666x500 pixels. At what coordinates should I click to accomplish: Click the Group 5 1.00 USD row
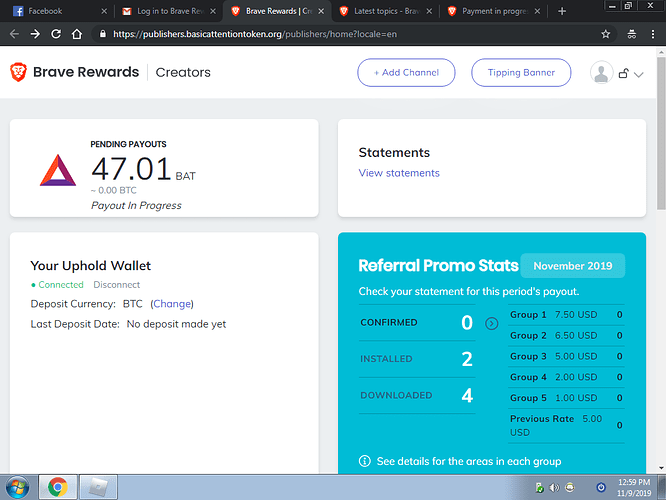point(566,398)
